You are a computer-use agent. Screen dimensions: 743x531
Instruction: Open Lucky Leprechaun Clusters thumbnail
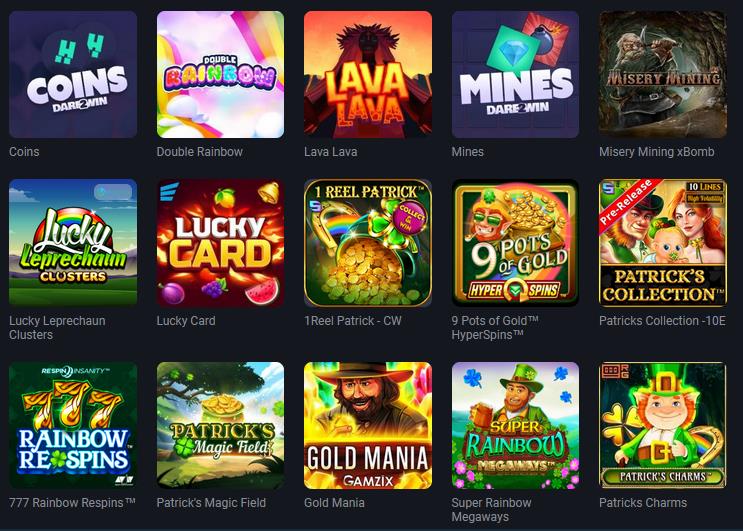click(x=73, y=243)
